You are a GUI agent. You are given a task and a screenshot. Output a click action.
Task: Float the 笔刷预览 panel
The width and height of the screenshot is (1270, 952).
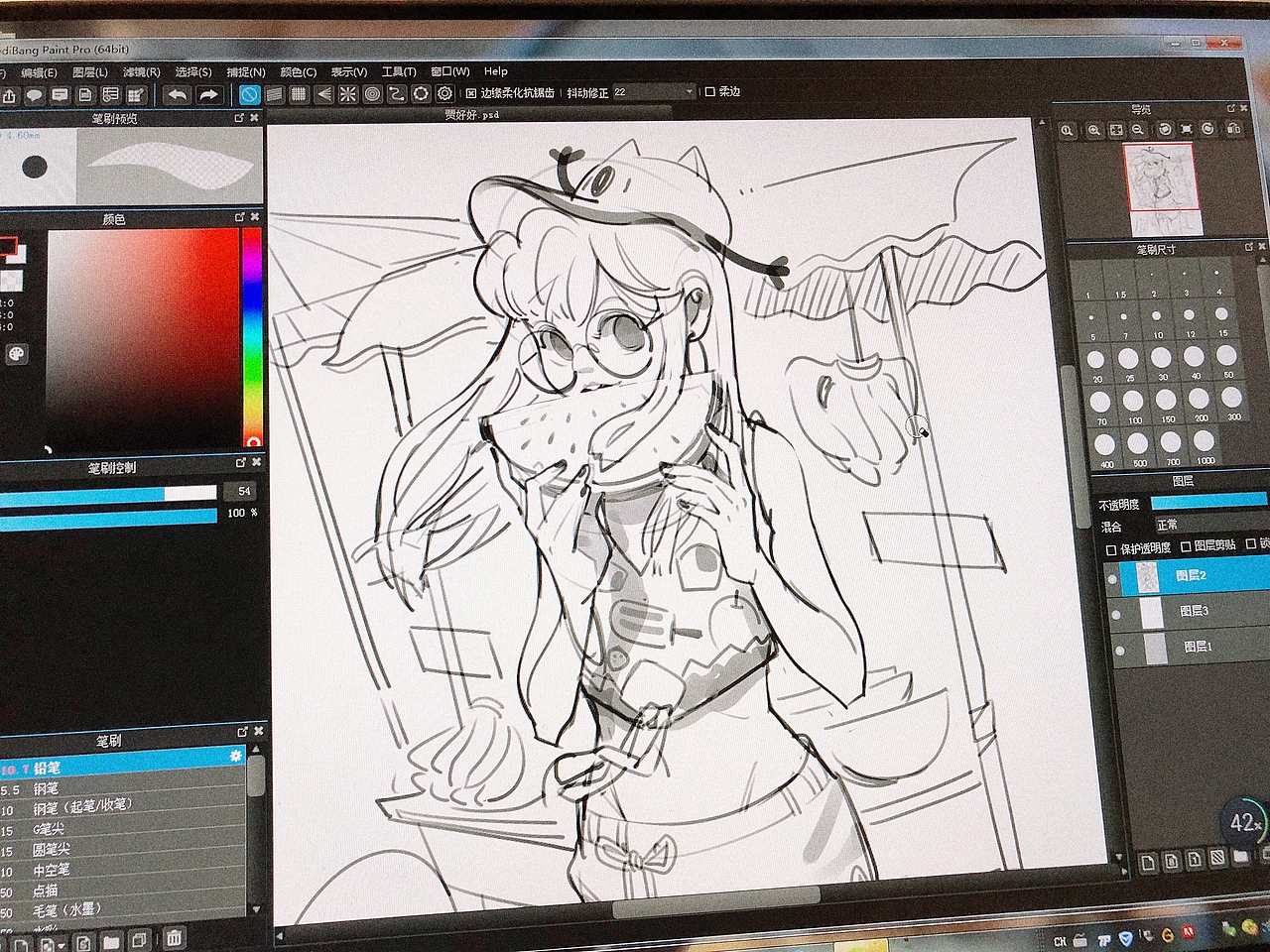(239, 118)
